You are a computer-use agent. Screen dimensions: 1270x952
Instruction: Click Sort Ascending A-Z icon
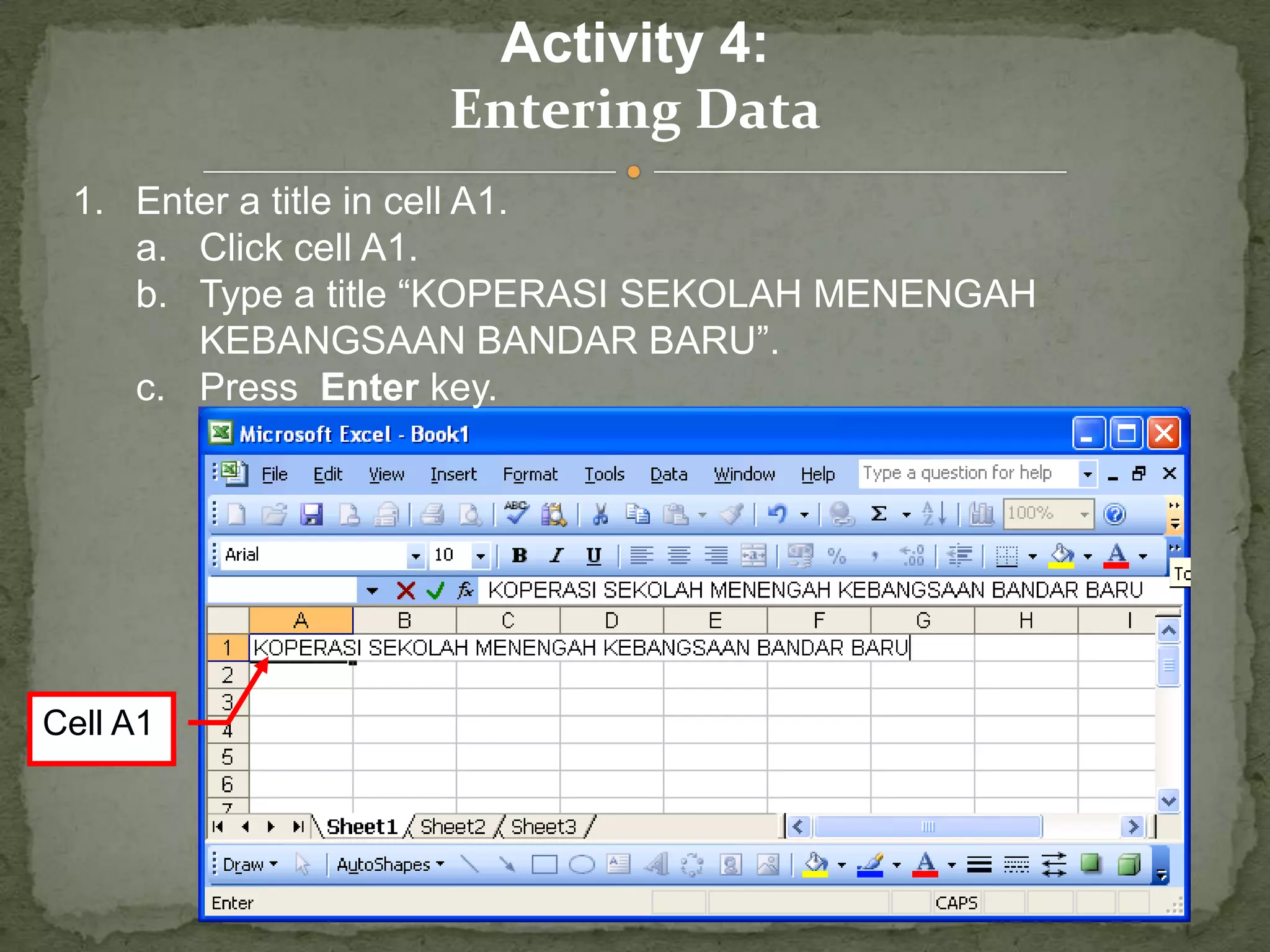click(x=933, y=514)
